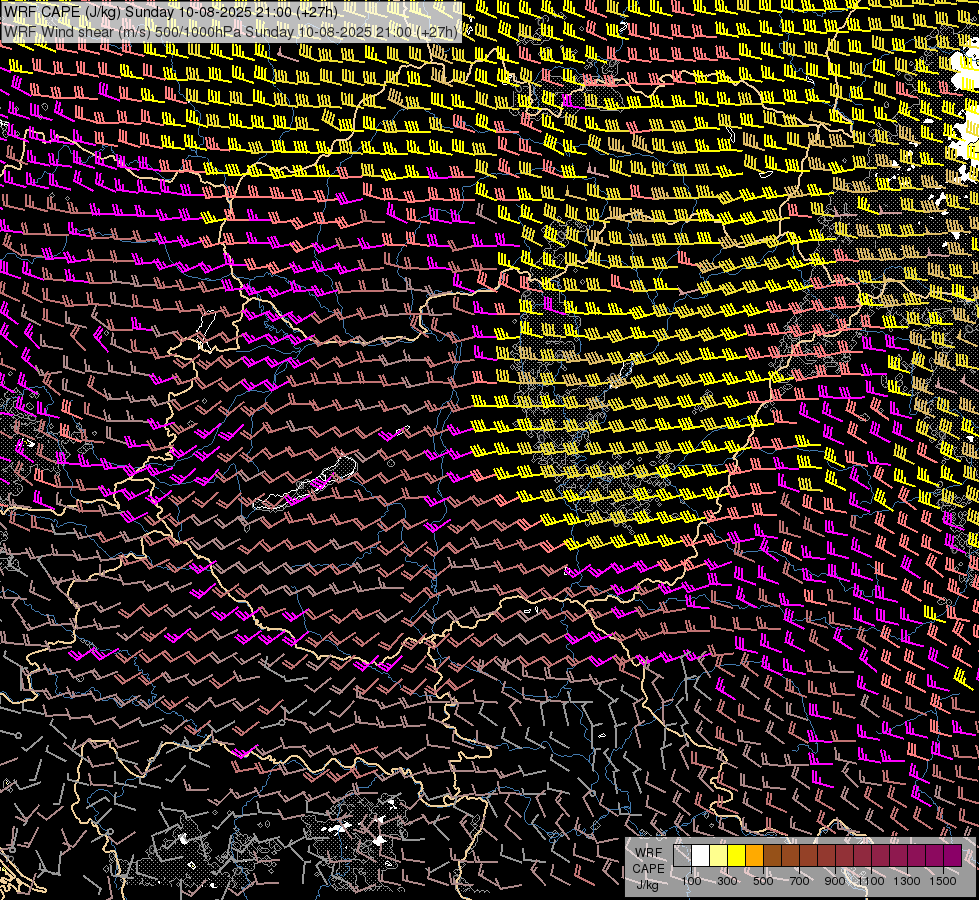Click the legend value 1500
The width and height of the screenshot is (979, 900).
(943, 881)
